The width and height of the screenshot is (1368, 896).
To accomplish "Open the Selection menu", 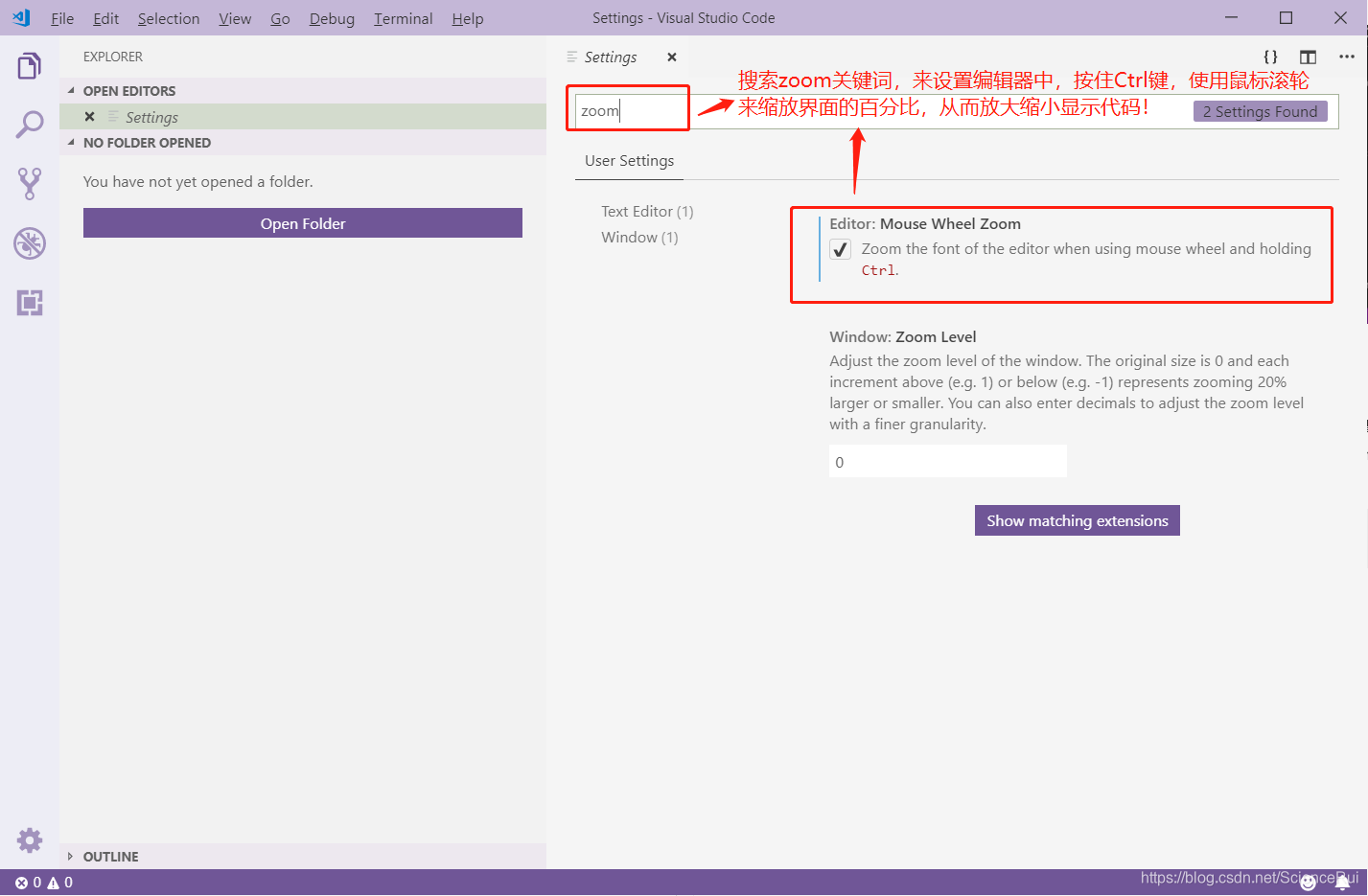I will (x=169, y=18).
